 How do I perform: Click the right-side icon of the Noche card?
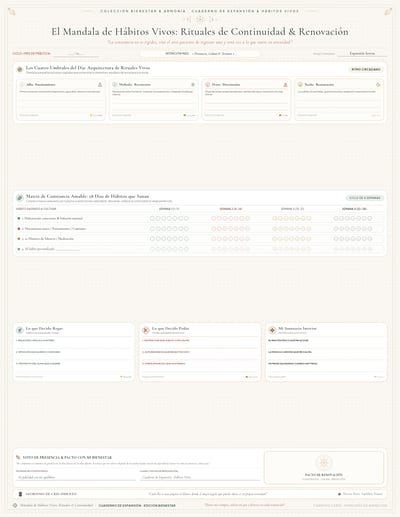[378, 85]
